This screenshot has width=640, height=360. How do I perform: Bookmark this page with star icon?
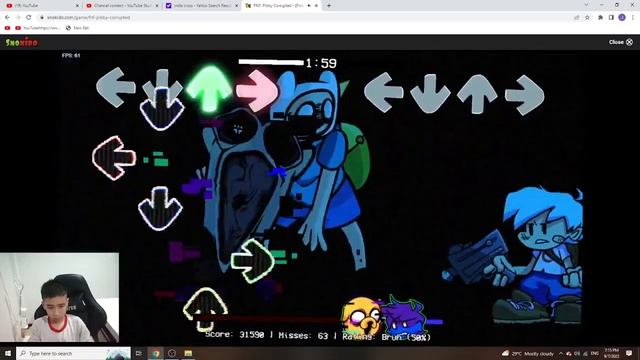click(587, 18)
